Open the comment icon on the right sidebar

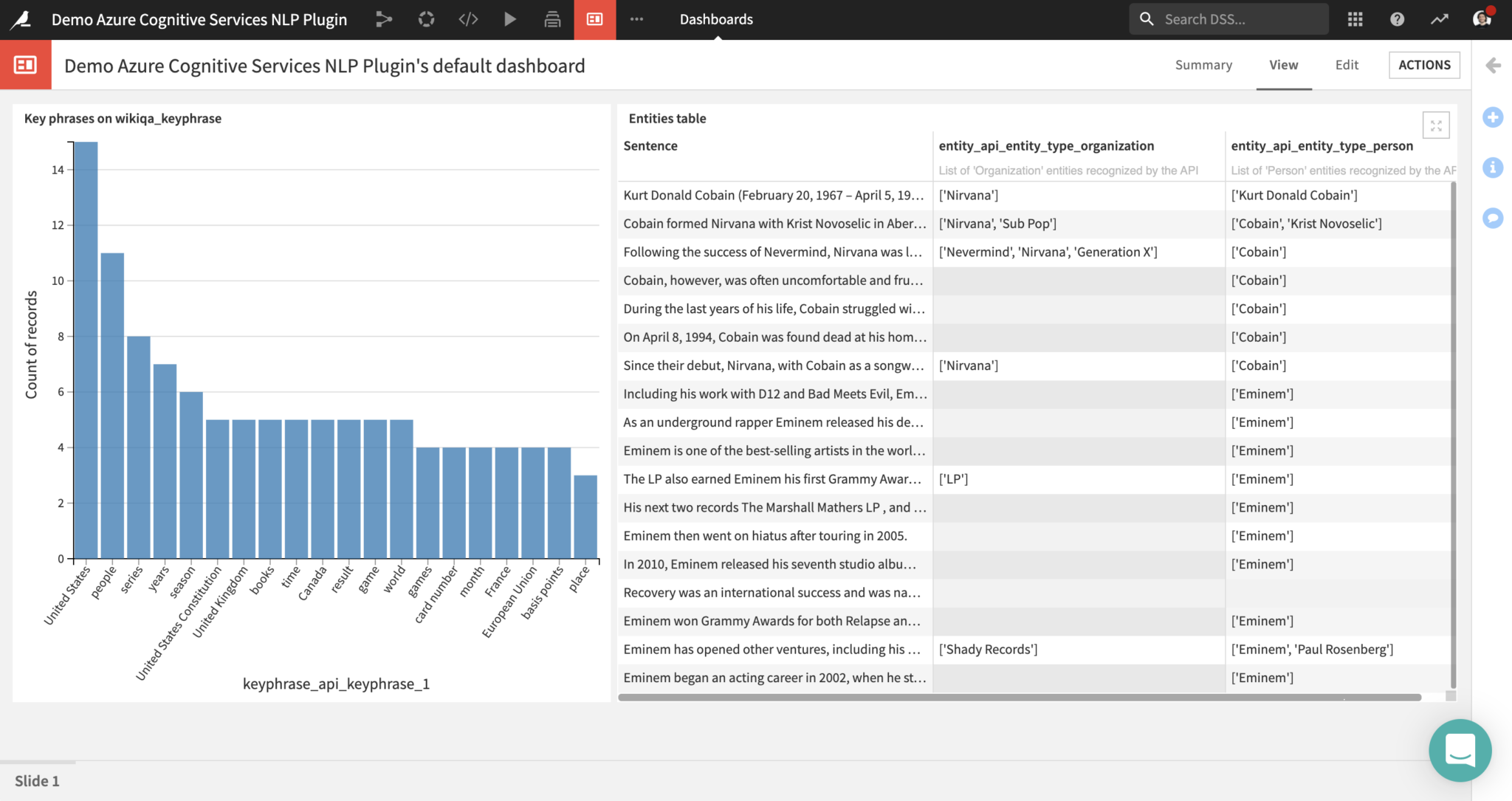click(1492, 218)
